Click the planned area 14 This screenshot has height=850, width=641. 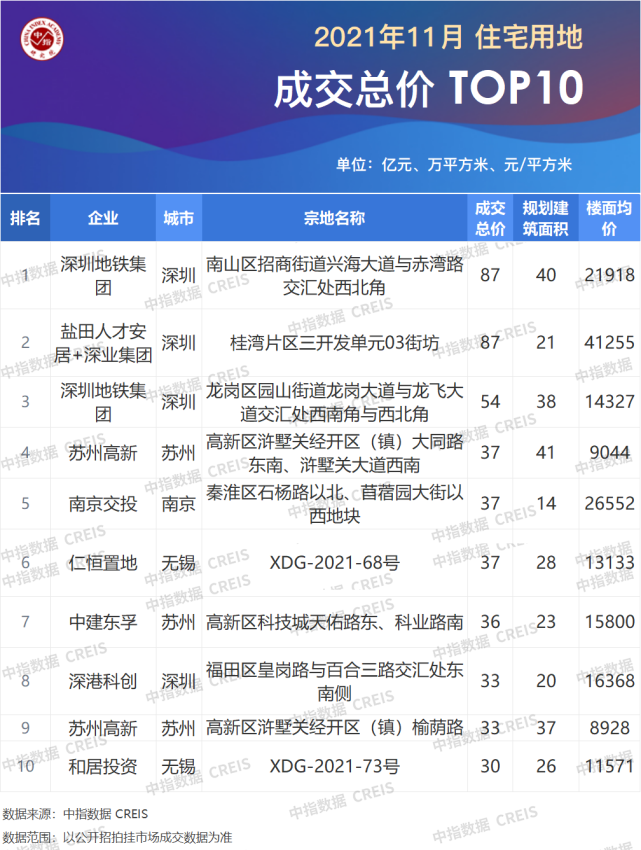[x=546, y=504]
